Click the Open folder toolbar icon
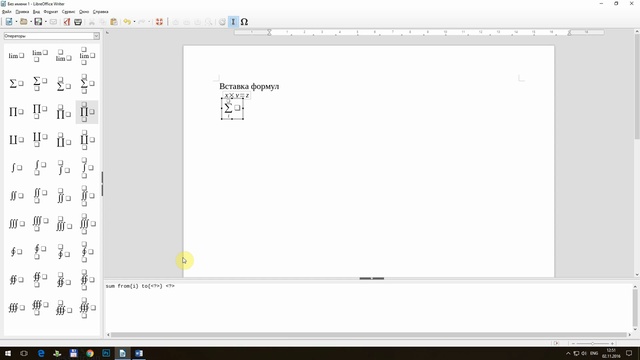Screen dimensions: 640x360 click(x=24, y=22)
